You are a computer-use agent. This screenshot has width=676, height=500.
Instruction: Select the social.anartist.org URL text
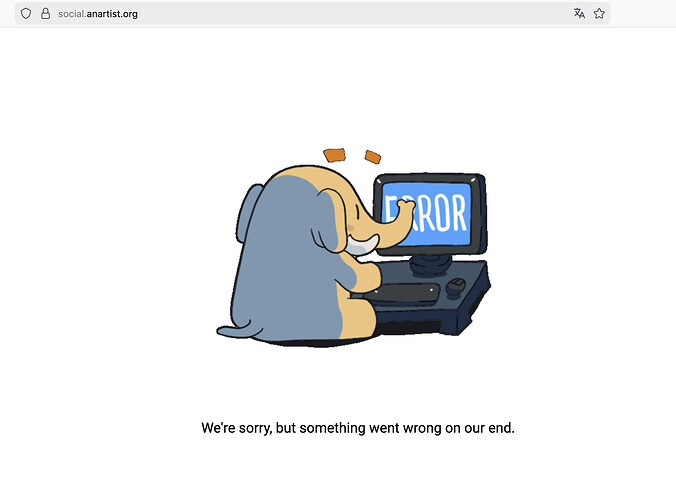98,14
